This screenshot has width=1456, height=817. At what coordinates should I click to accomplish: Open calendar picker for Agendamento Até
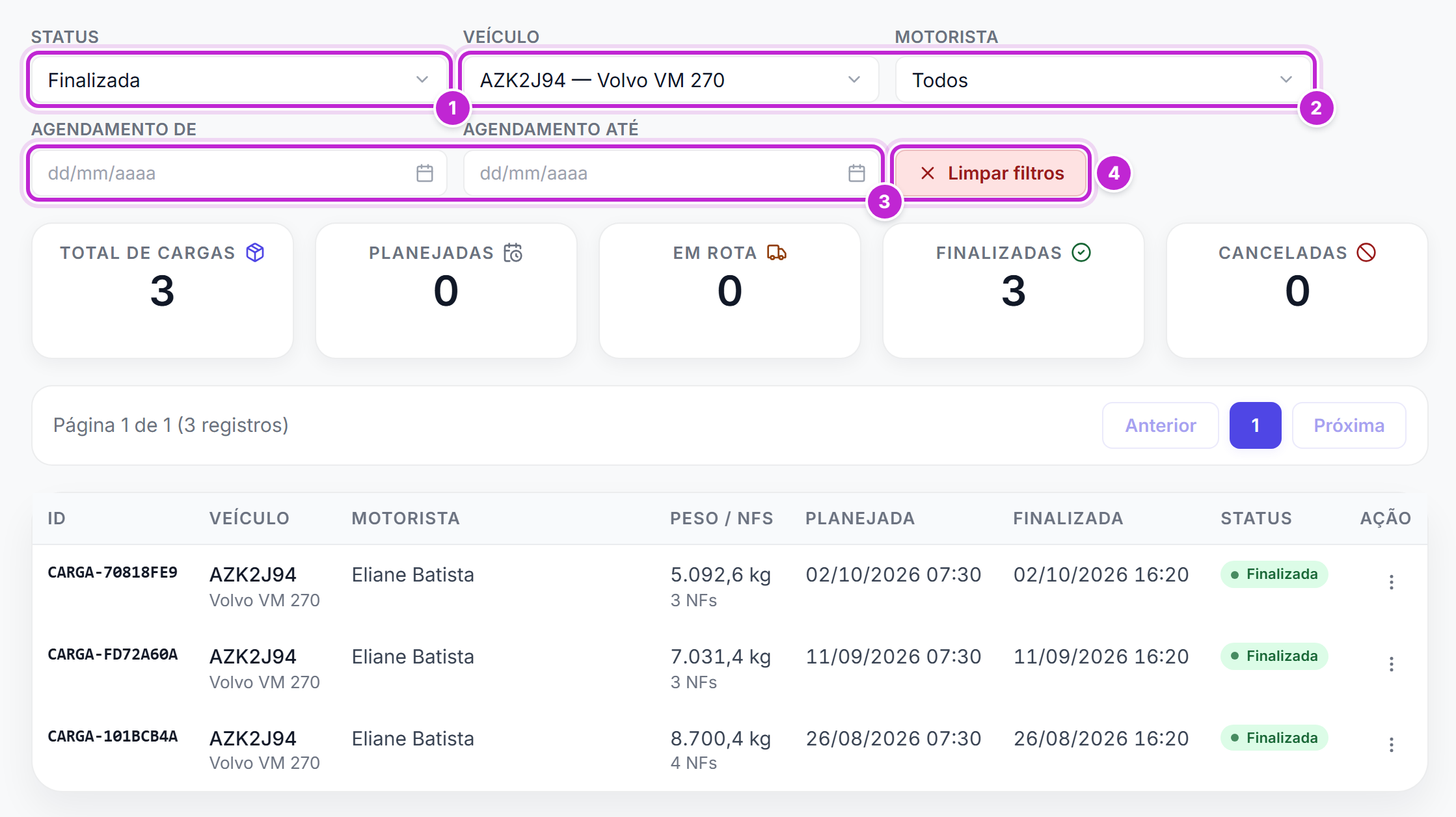(857, 173)
